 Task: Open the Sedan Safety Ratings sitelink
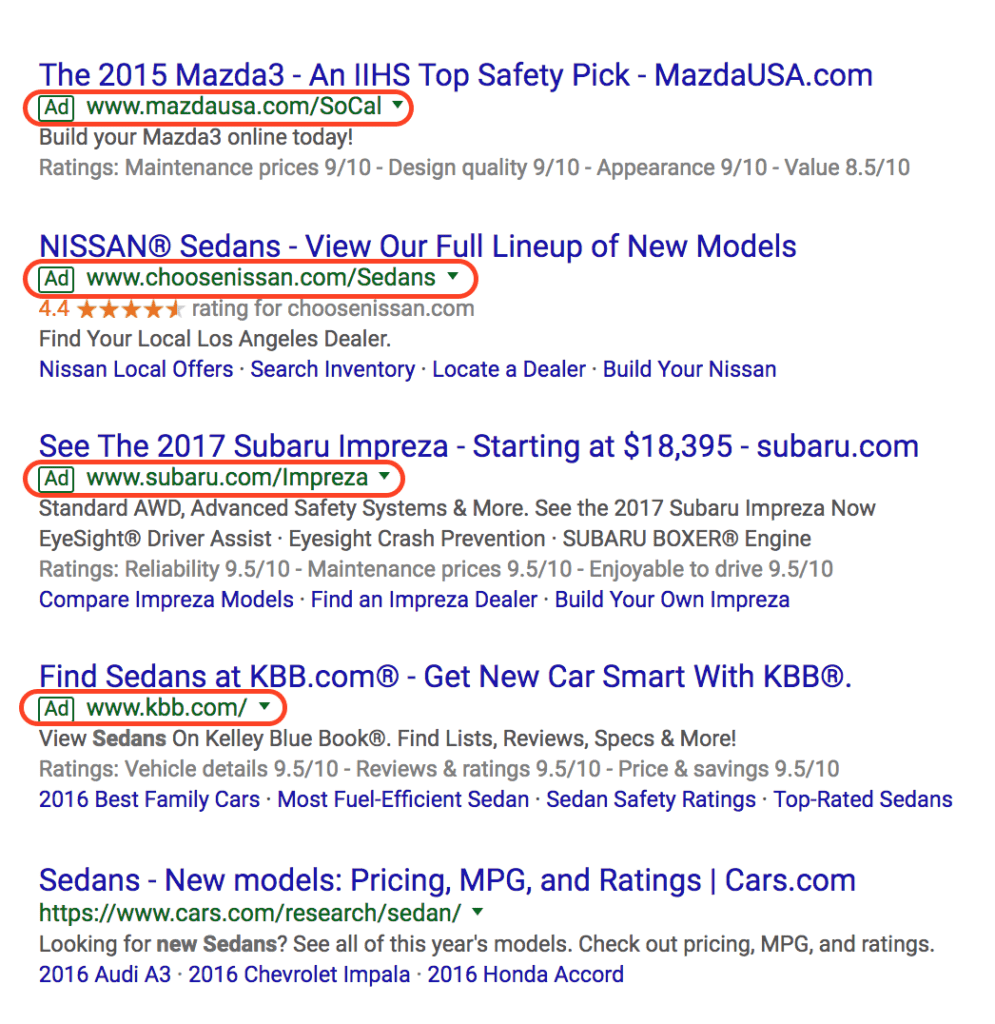(651, 800)
